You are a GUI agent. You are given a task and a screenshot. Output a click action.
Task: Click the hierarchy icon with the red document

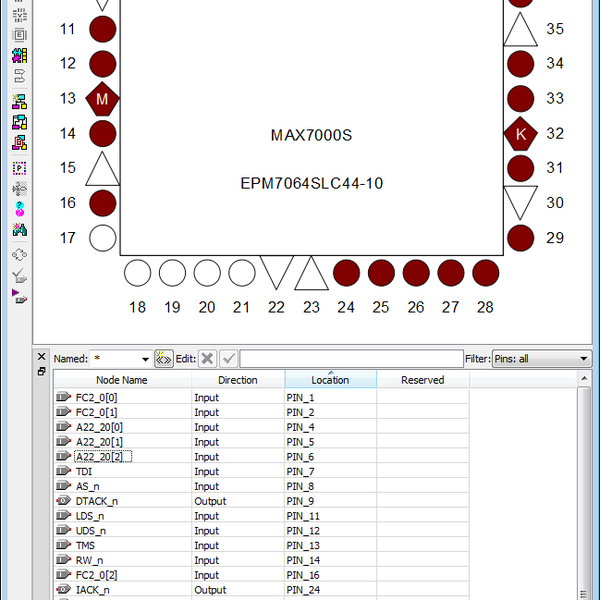20,143
